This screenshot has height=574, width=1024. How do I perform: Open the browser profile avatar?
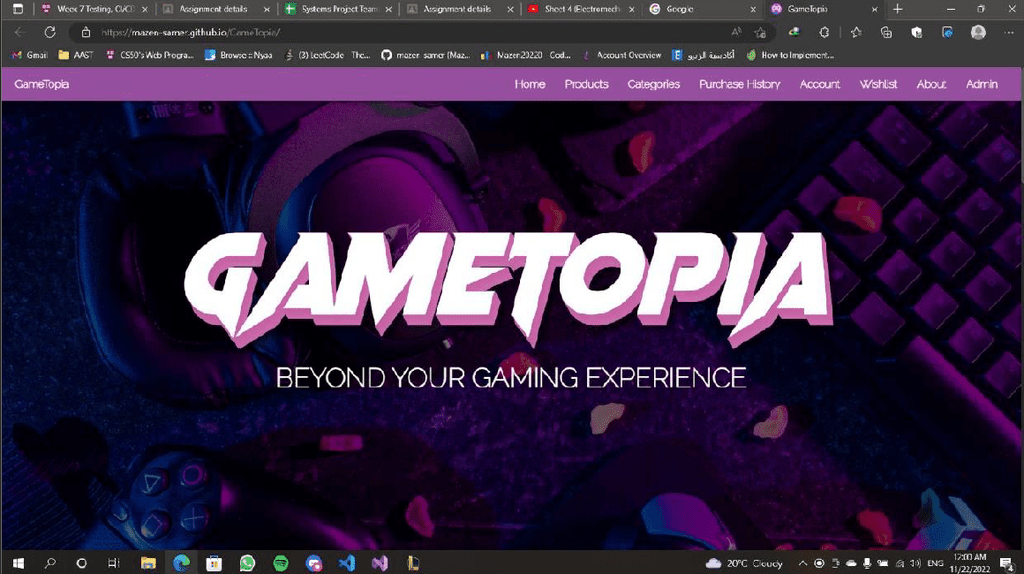click(978, 32)
